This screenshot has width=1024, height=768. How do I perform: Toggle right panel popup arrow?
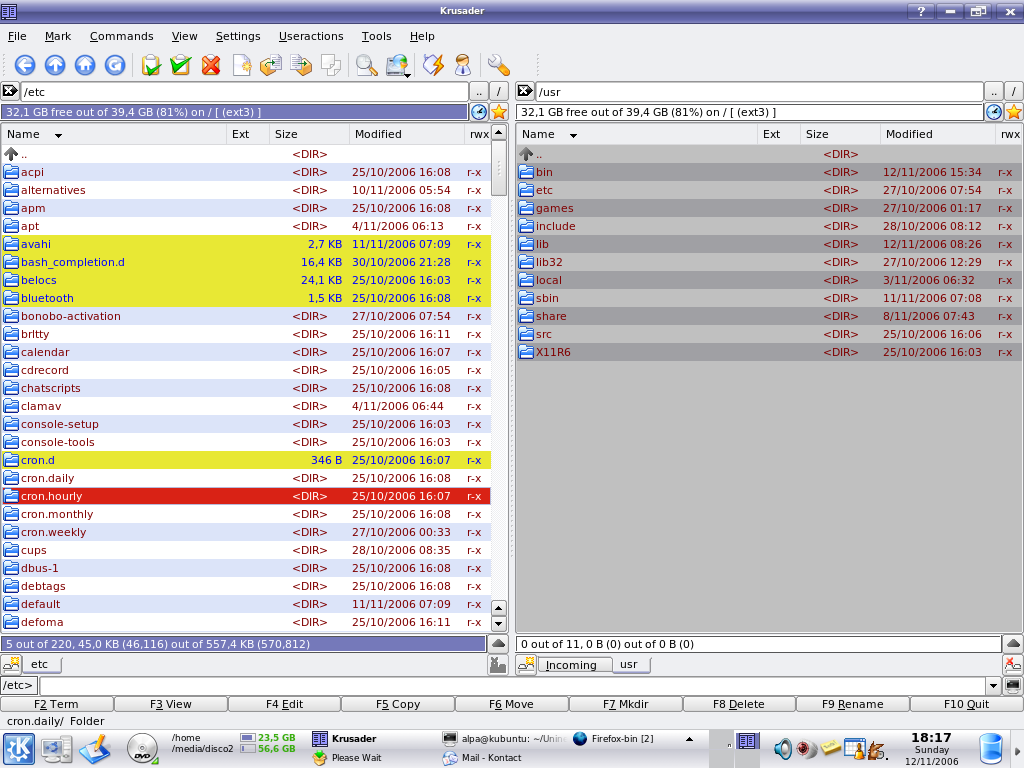[1013, 644]
